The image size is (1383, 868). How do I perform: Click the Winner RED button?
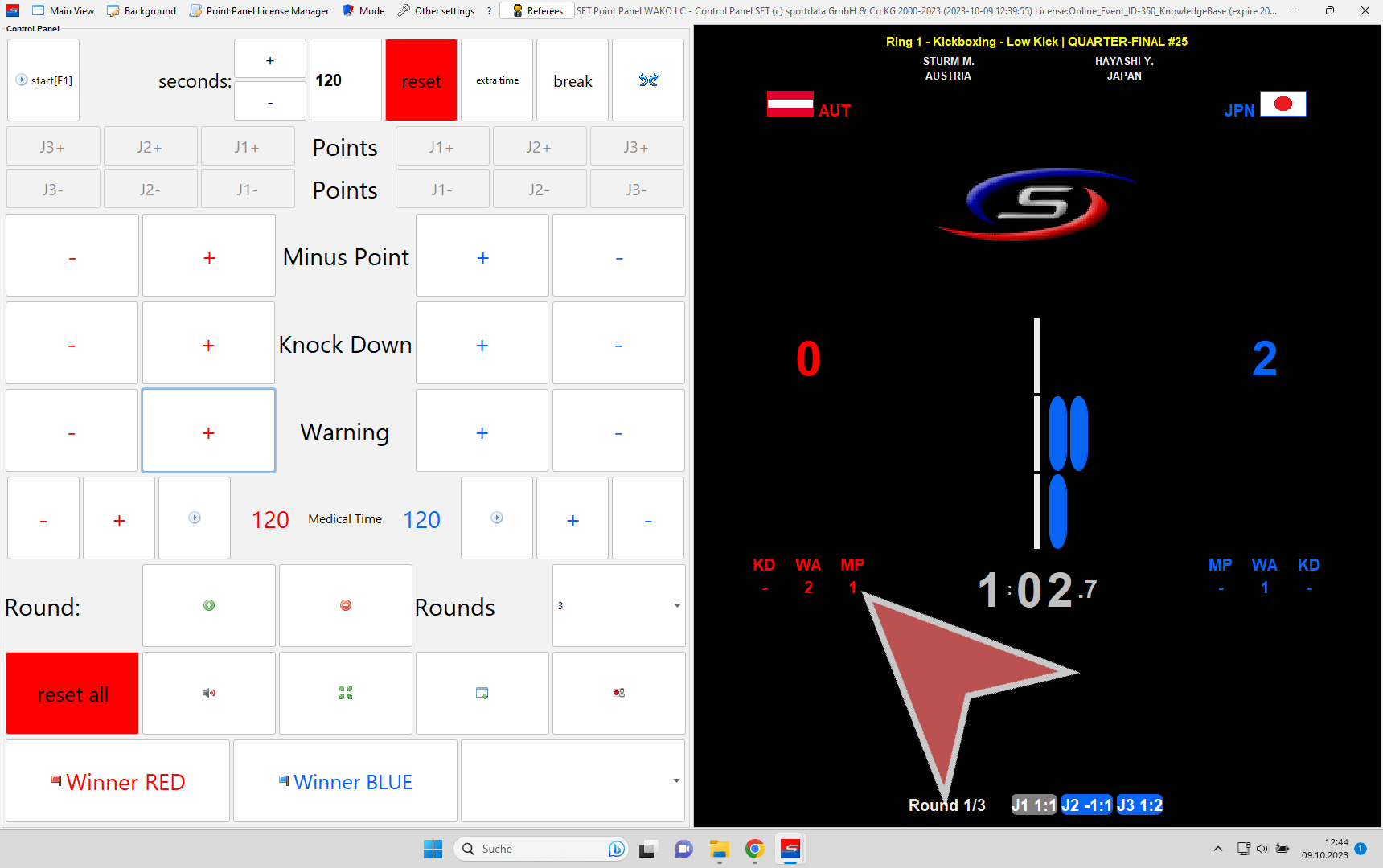click(118, 781)
